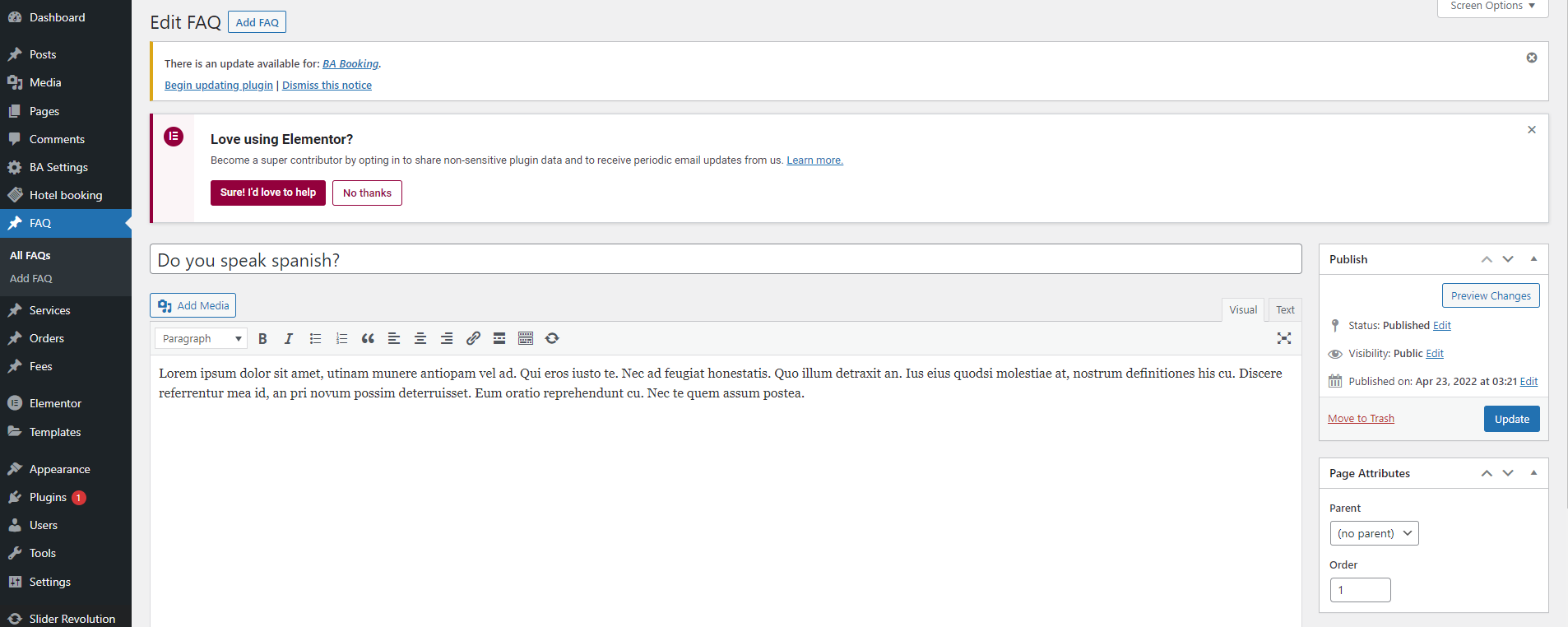Toggle the extra toolbar row
This screenshot has height=627, width=1568.
526,338
